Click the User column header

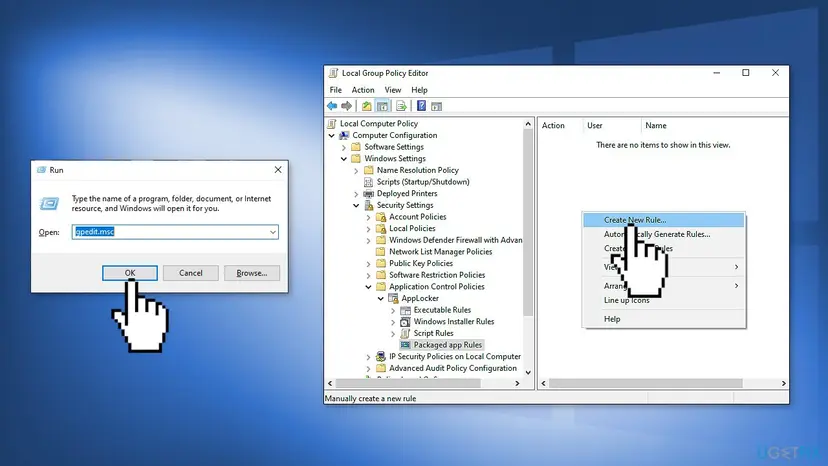tap(611, 125)
